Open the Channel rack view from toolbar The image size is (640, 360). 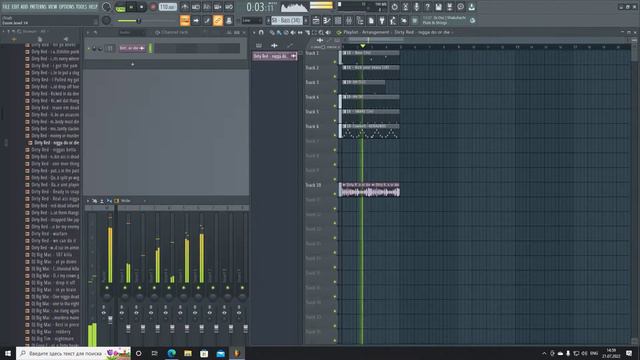(338, 20)
